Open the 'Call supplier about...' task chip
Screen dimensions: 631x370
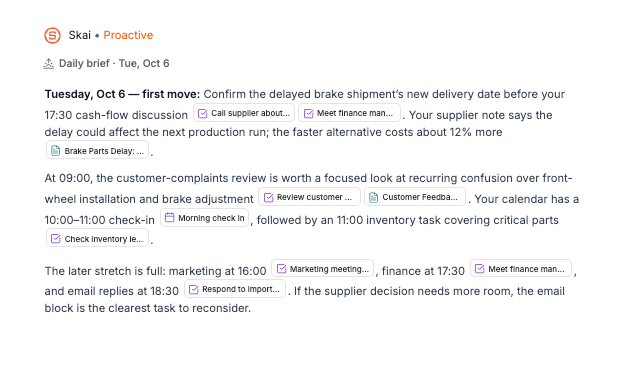click(x=244, y=113)
